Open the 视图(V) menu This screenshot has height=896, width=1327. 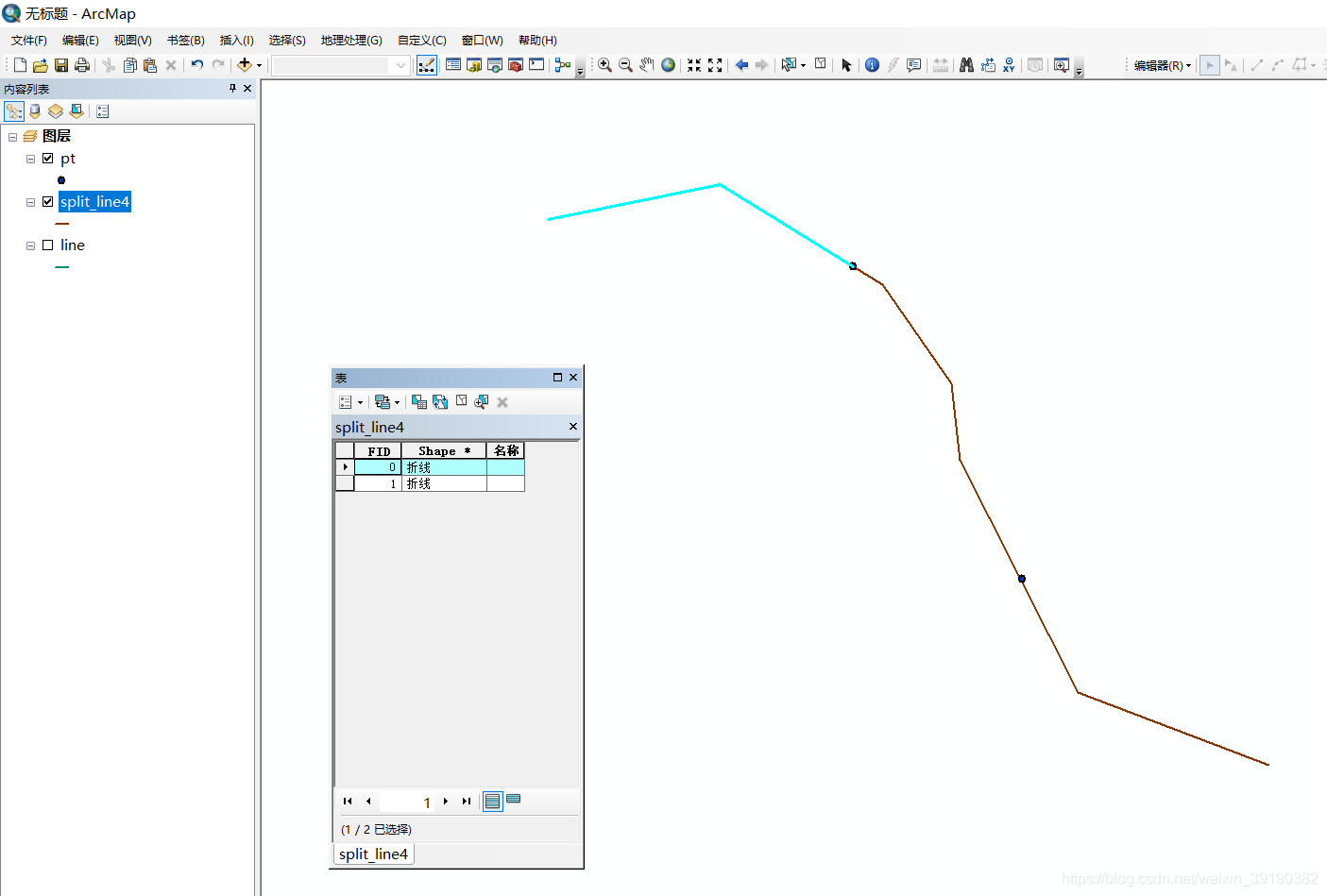pyautogui.click(x=133, y=41)
